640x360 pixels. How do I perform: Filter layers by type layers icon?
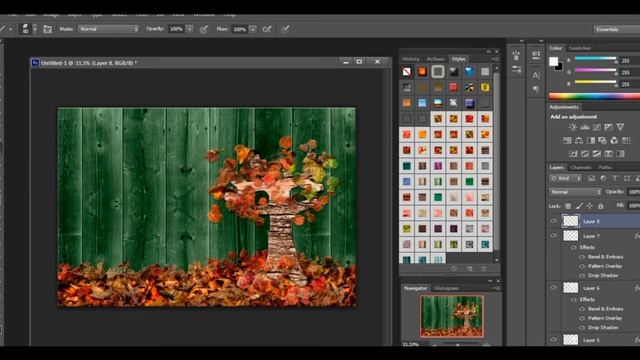pos(615,178)
